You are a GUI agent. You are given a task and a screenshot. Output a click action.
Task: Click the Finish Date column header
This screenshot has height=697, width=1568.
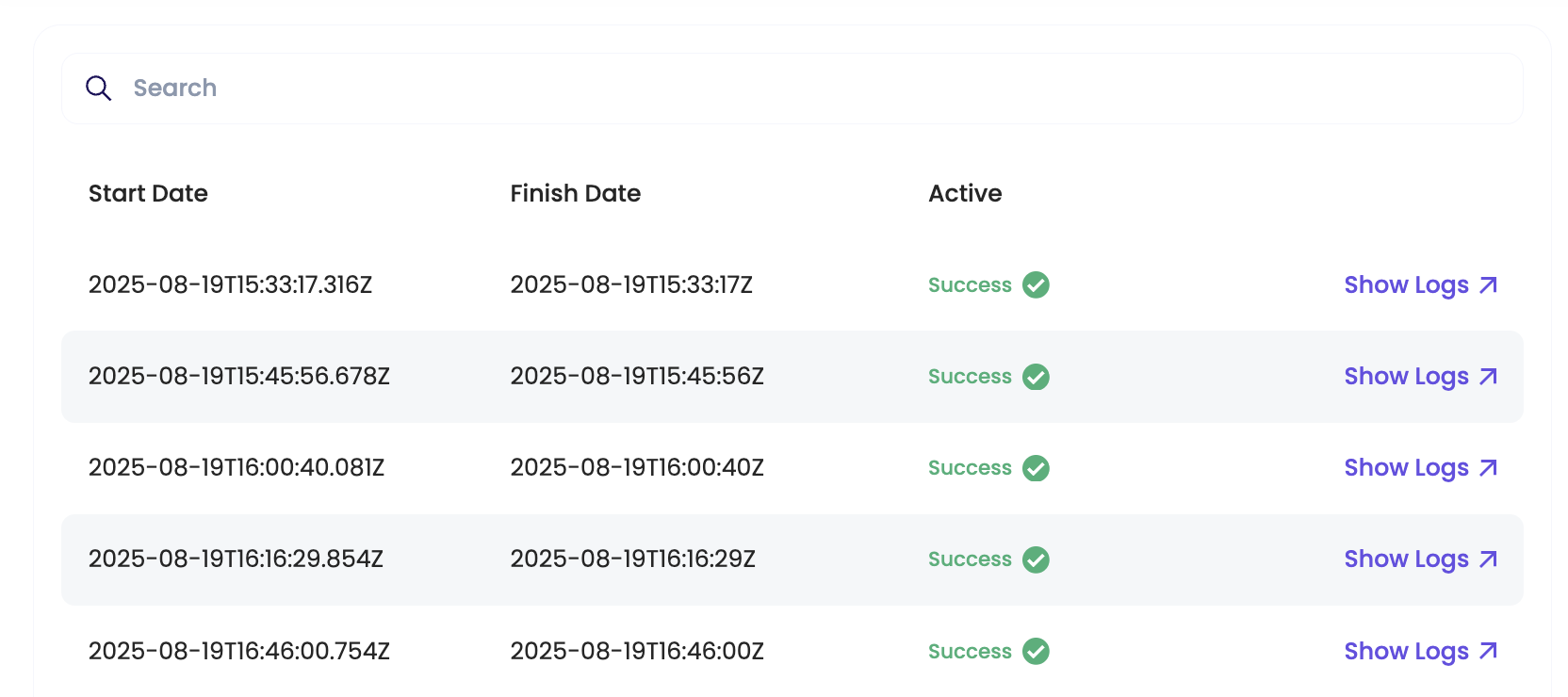[x=575, y=193]
